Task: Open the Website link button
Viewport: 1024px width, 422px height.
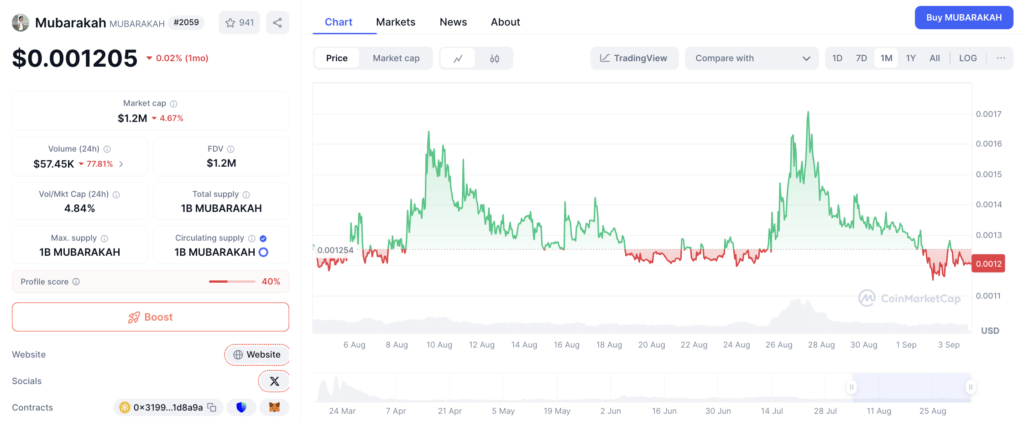Action: click(x=257, y=355)
